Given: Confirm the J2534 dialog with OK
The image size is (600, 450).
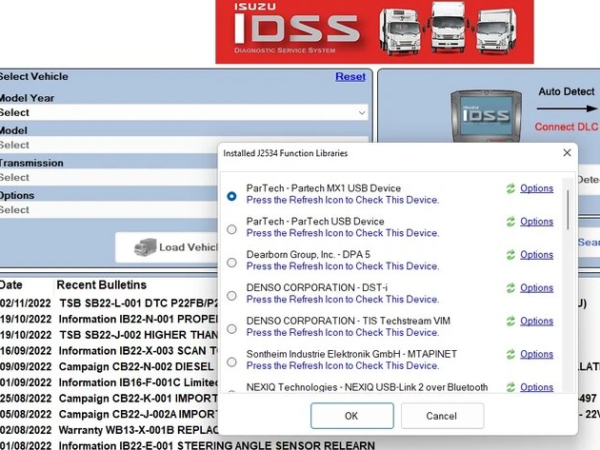Looking at the screenshot, I should (352, 416).
